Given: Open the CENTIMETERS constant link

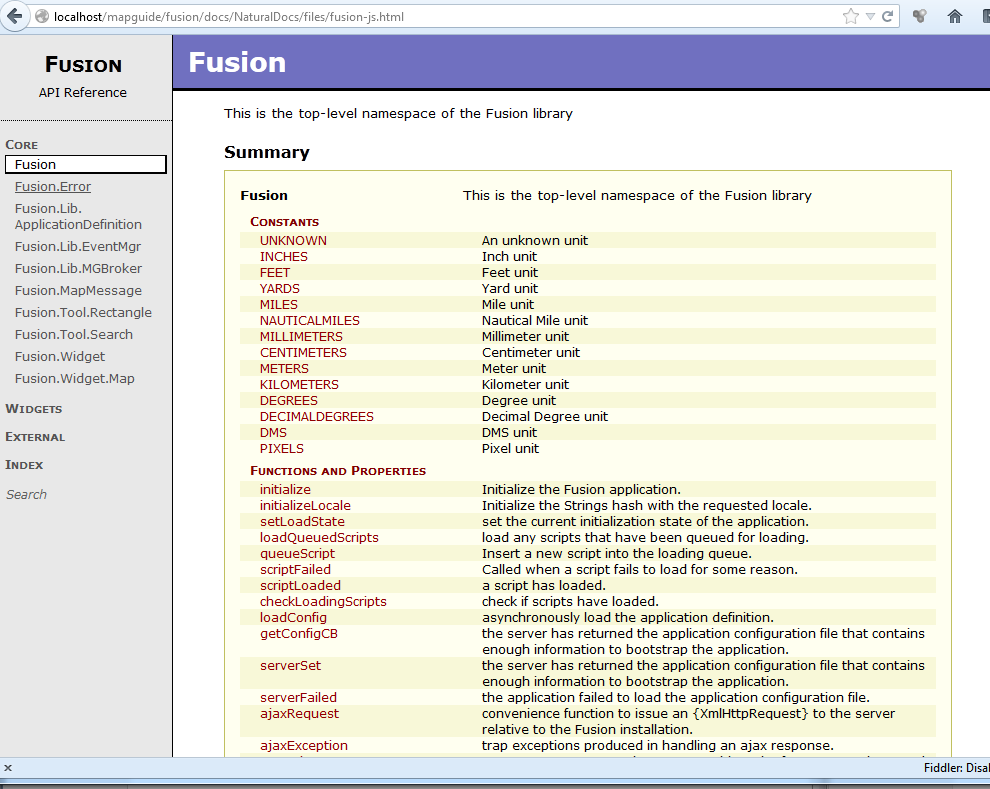Looking at the screenshot, I should tap(303, 352).
